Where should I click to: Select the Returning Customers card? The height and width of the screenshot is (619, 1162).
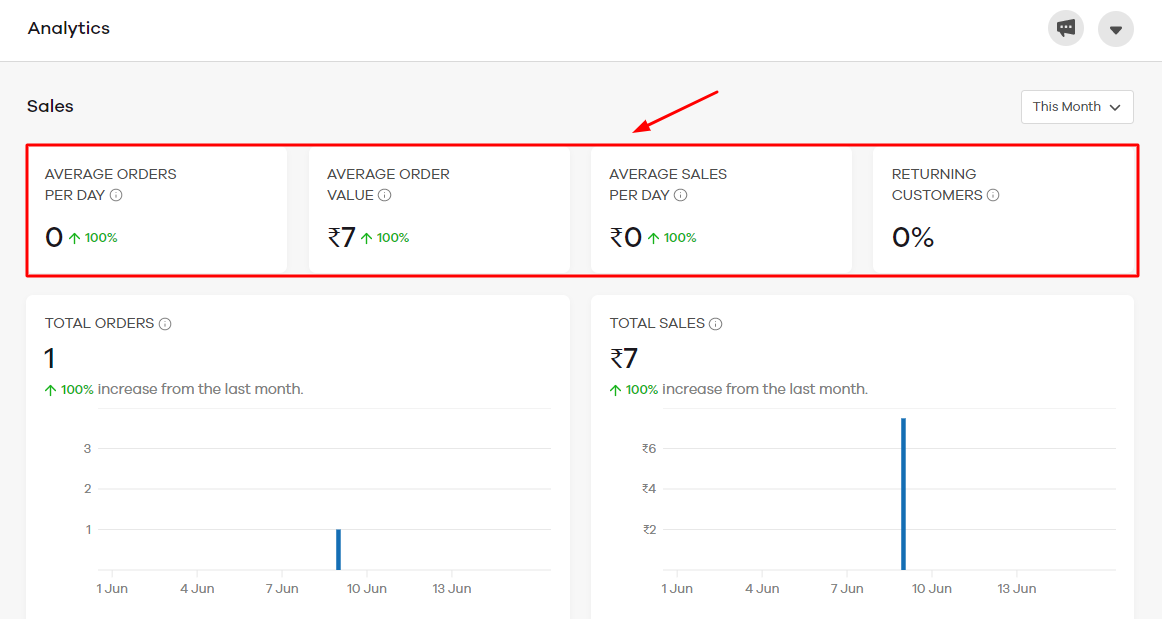1004,210
